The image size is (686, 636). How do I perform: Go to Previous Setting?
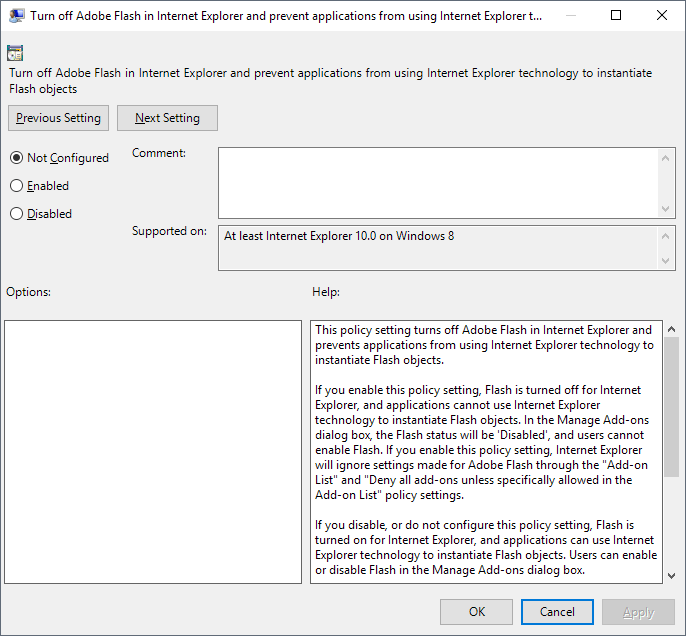(58, 118)
